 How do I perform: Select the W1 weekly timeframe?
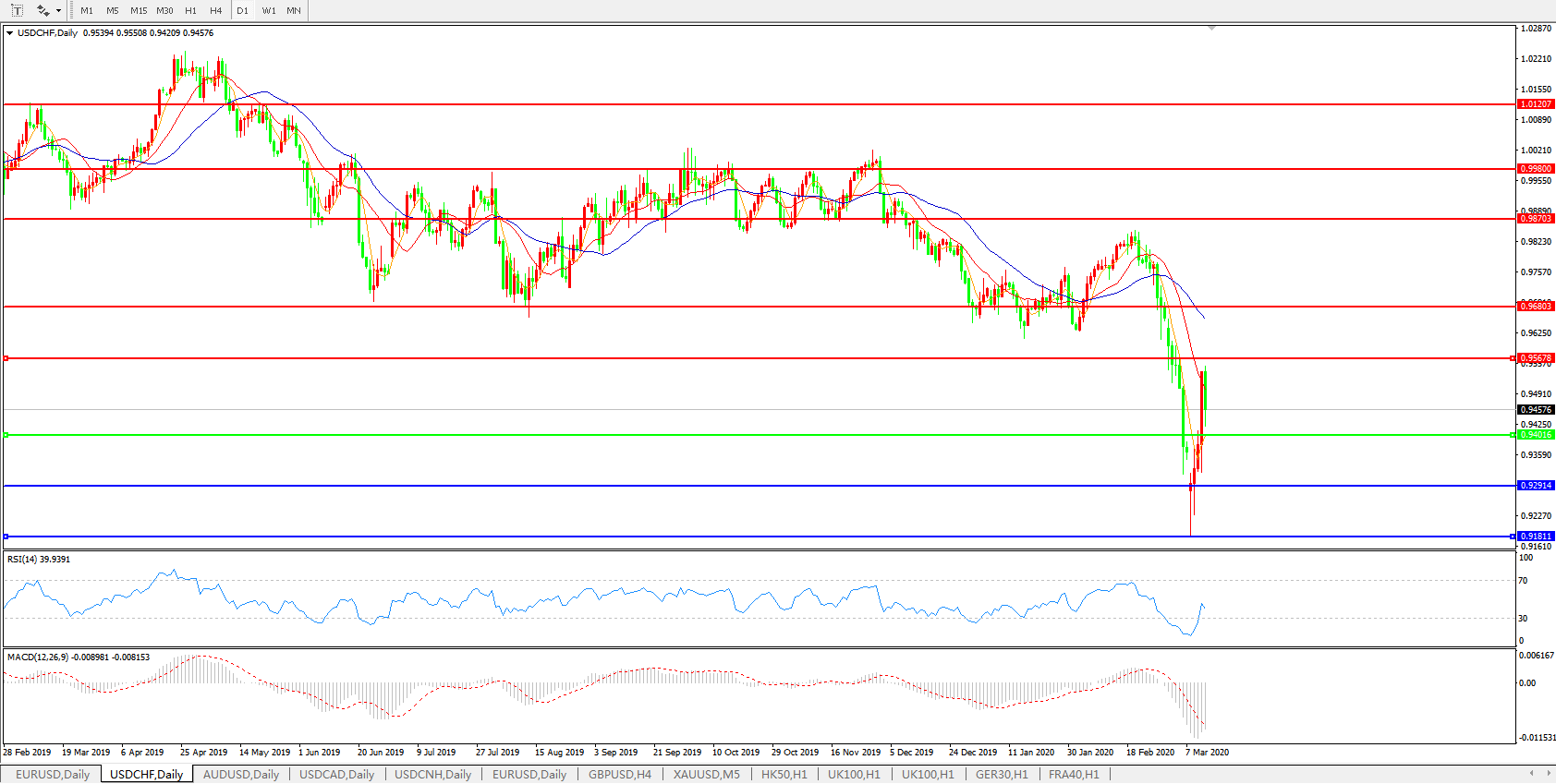point(268,11)
